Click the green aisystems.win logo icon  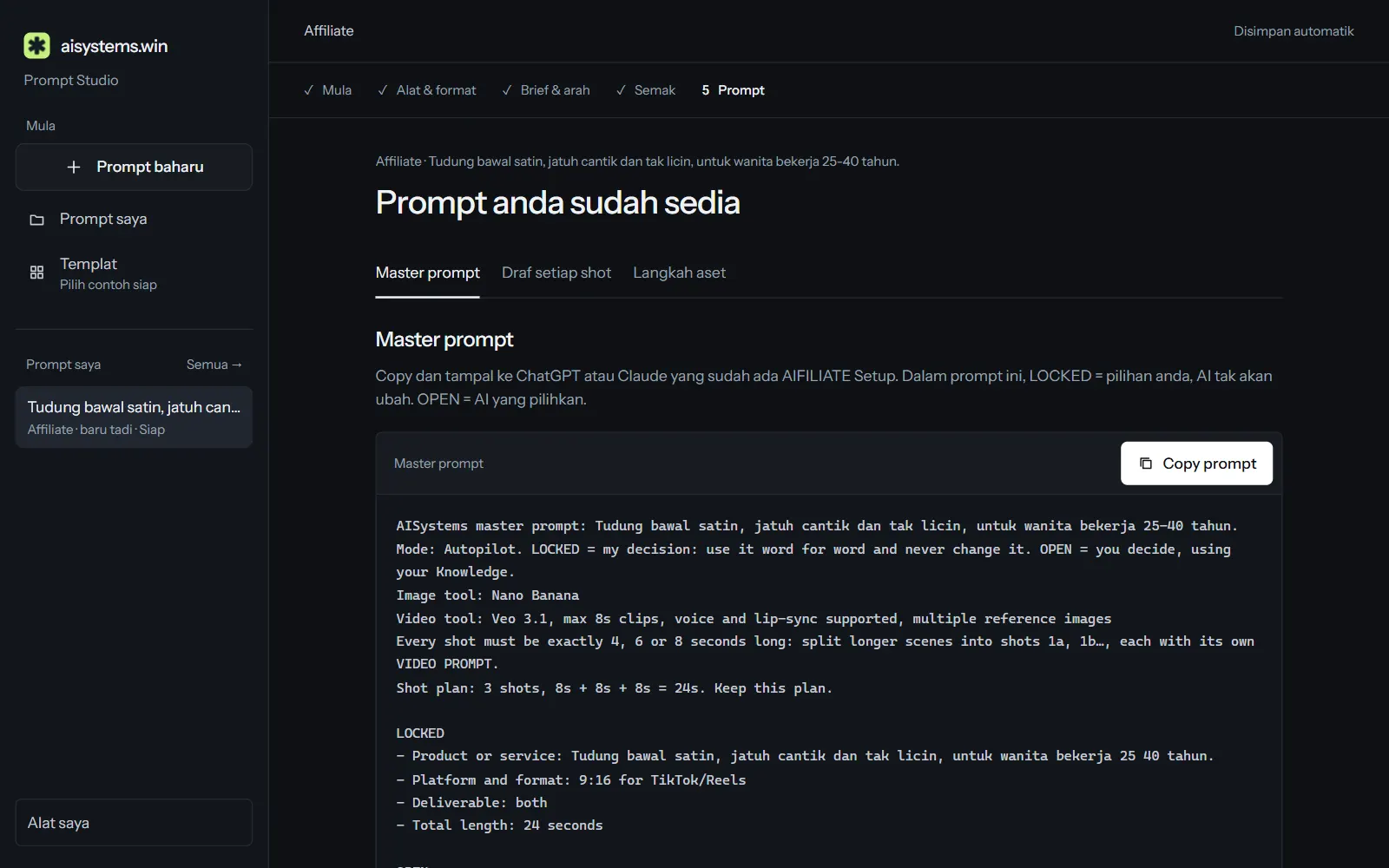36,46
